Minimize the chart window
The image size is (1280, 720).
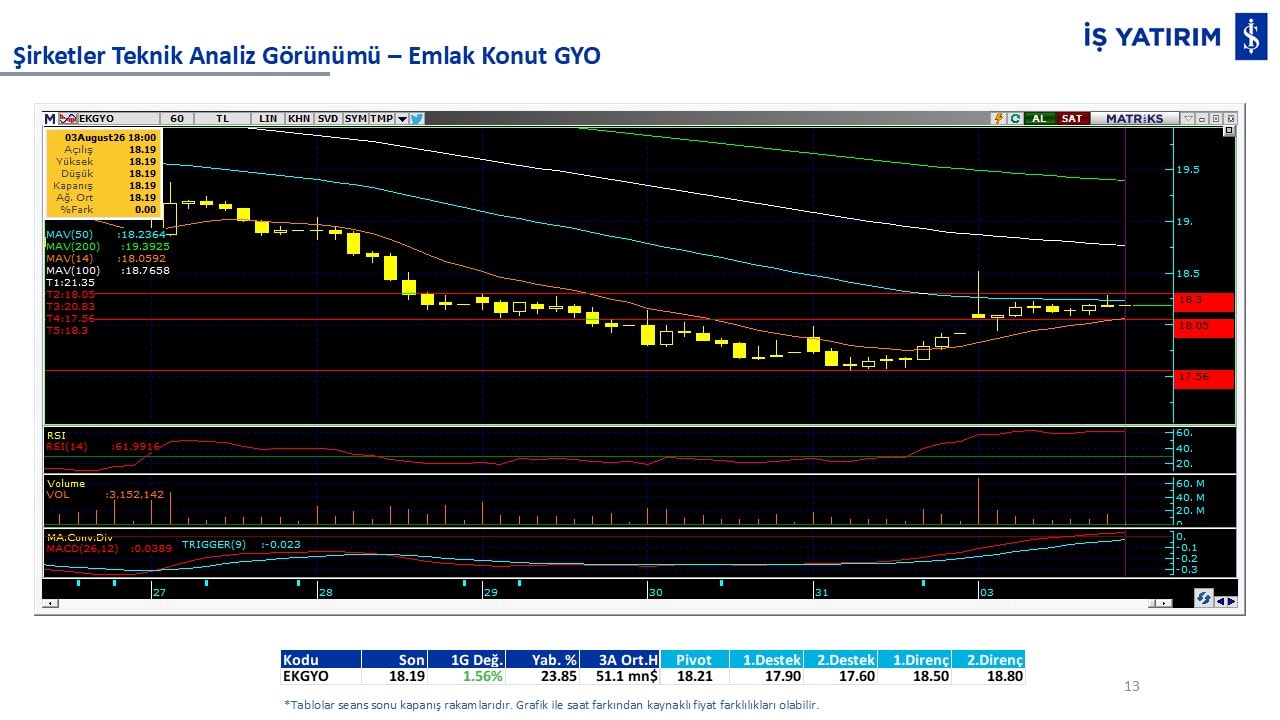point(1202,118)
